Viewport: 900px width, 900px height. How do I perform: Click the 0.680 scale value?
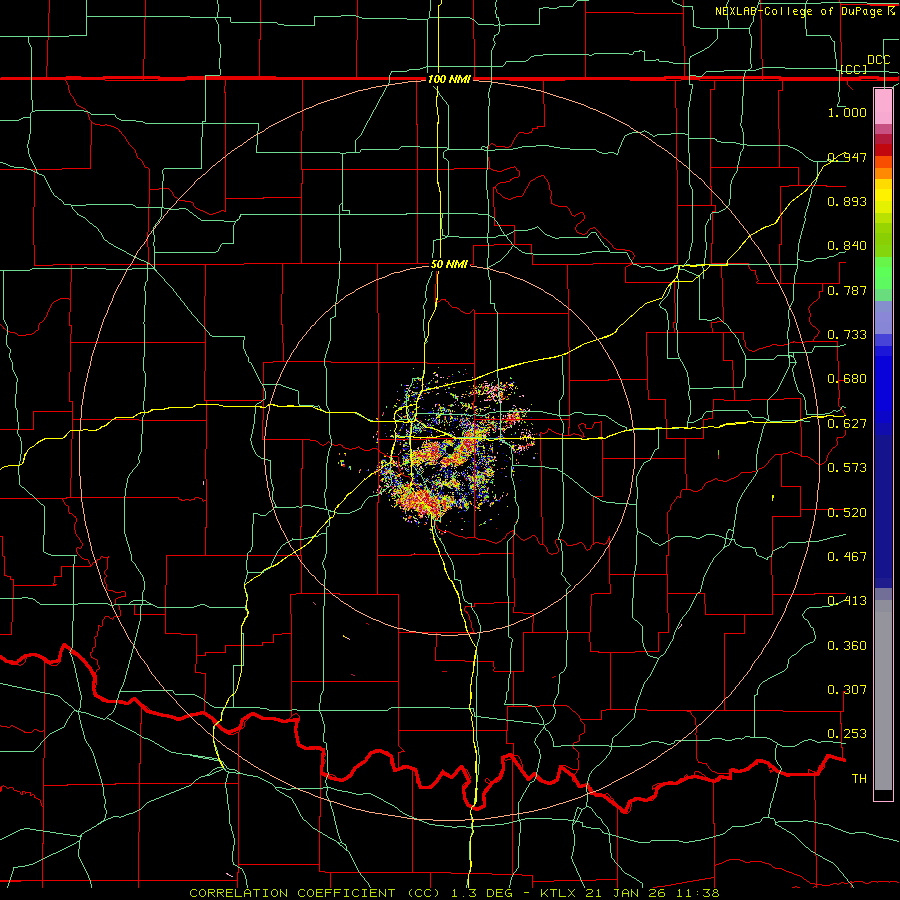[x=847, y=378]
